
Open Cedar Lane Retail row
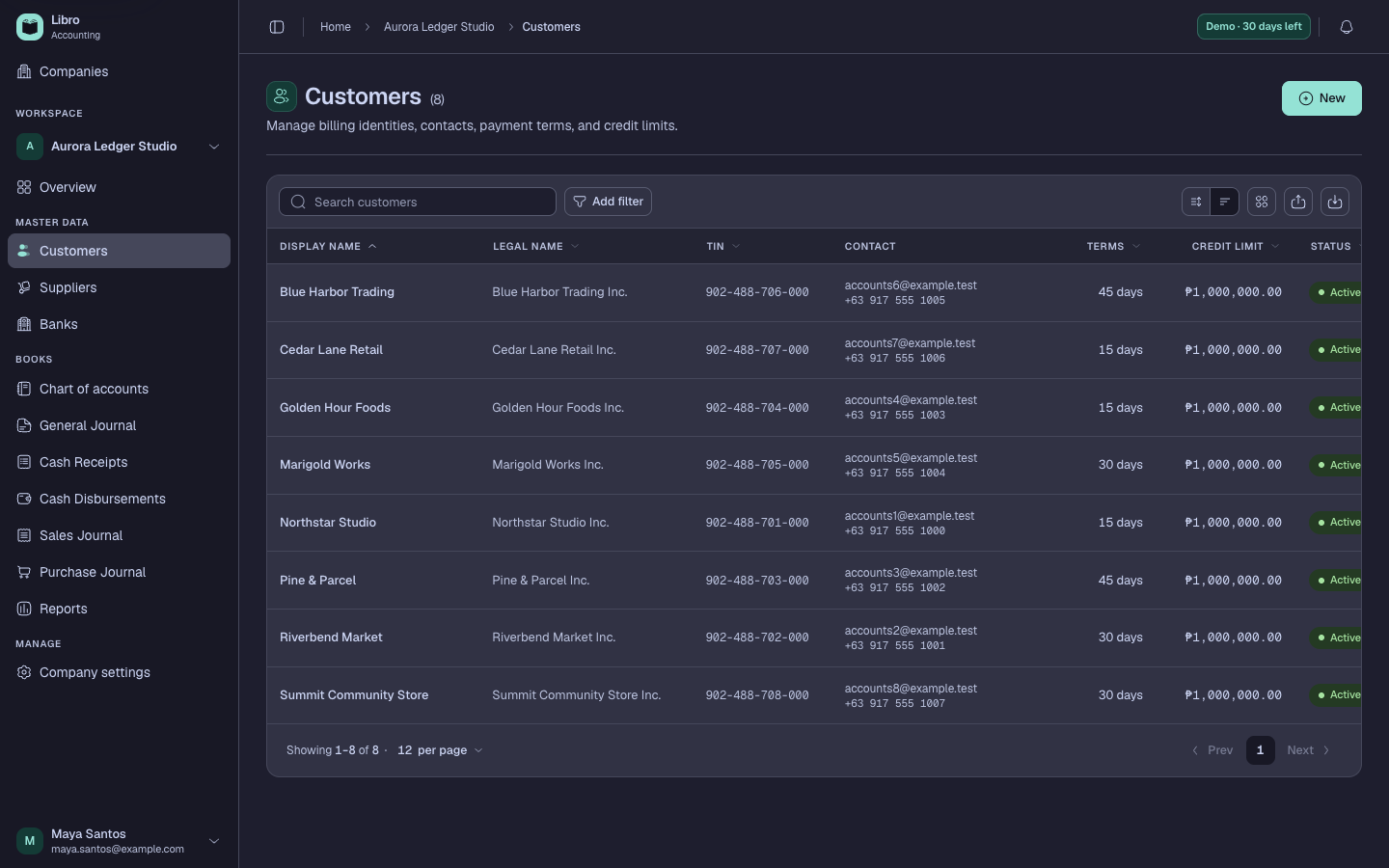pyautogui.click(x=814, y=350)
